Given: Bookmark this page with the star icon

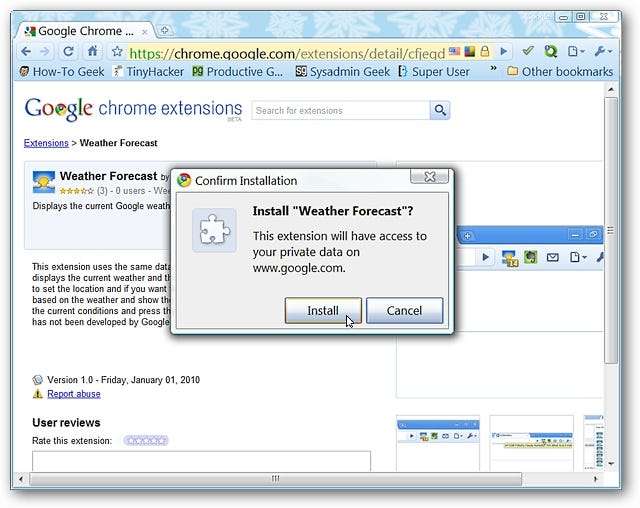Looking at the screenshot, I should pyautogui.click(x=117, y=51).
